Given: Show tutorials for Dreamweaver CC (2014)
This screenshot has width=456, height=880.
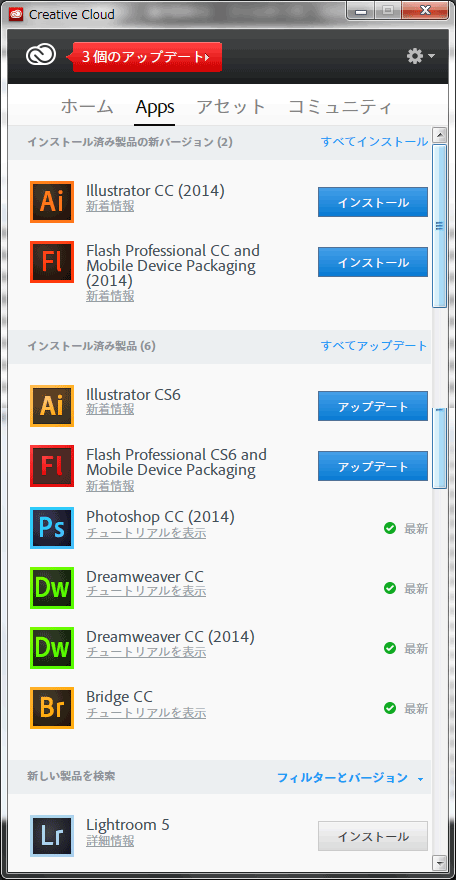Looking at the screenshot, I should tap(146, 653).
